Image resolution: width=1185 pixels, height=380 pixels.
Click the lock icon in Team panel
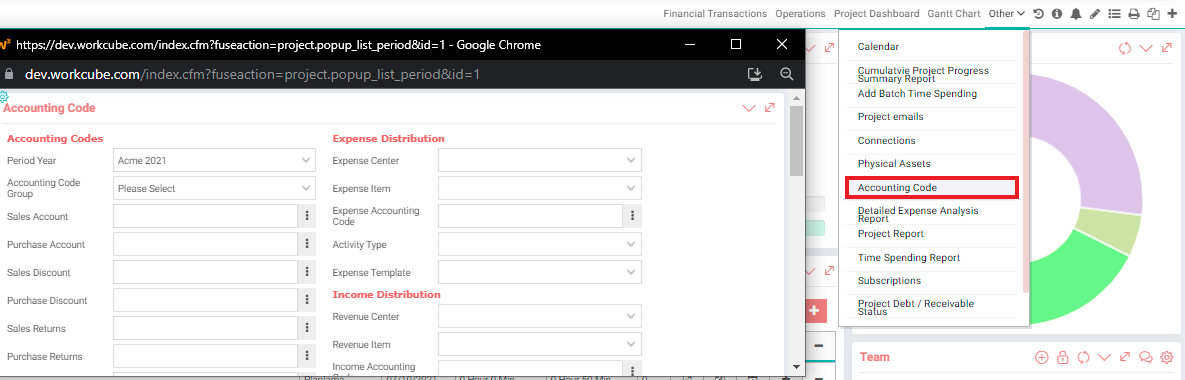click(1062, 357)
